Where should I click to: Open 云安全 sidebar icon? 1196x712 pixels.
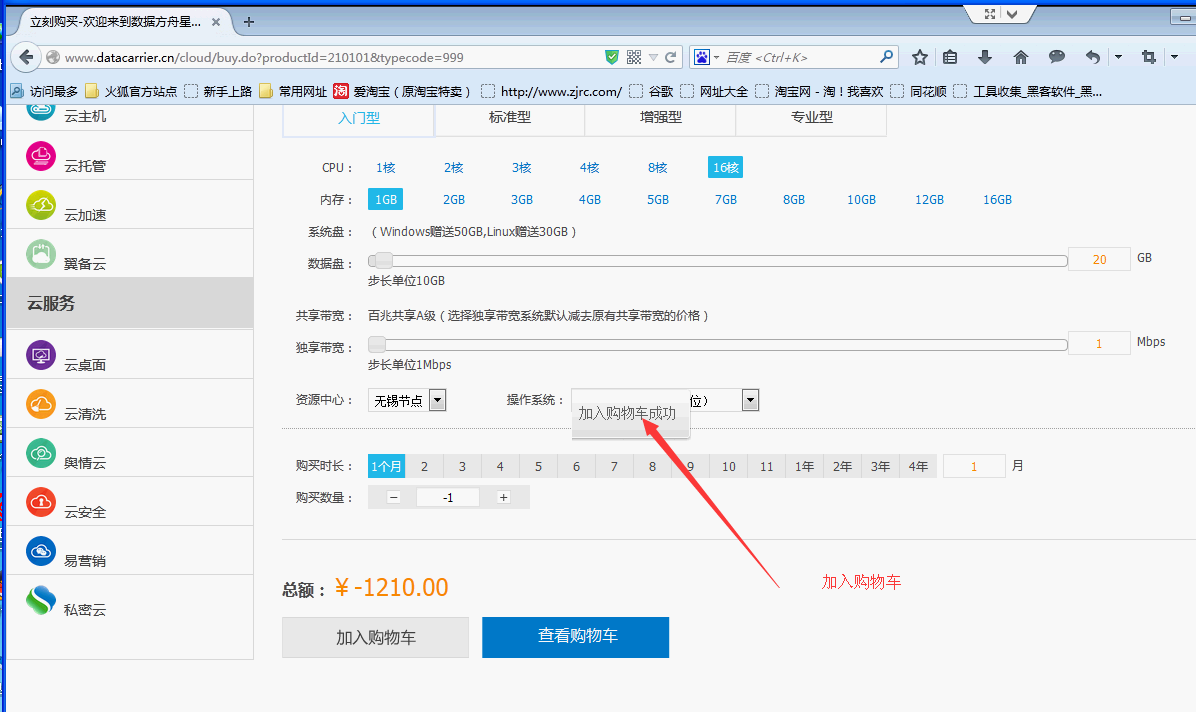tap(41, 502)
